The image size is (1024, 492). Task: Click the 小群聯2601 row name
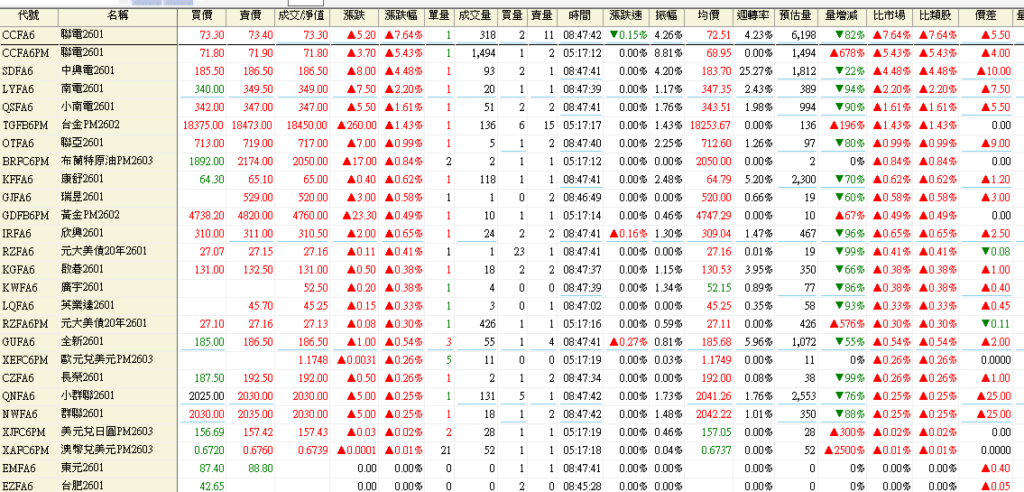coord(87,394)
